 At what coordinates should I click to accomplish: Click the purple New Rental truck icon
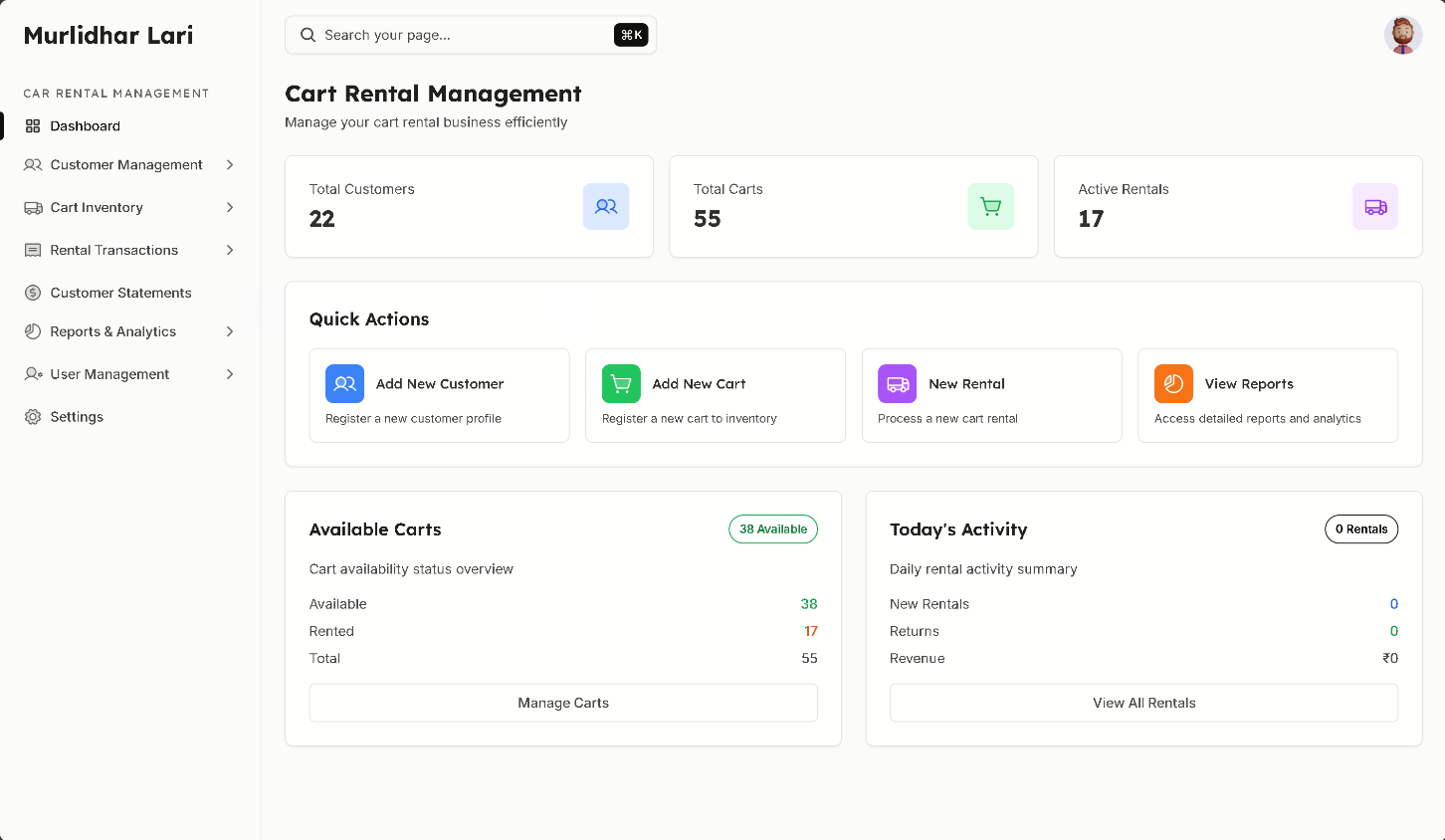897,383
